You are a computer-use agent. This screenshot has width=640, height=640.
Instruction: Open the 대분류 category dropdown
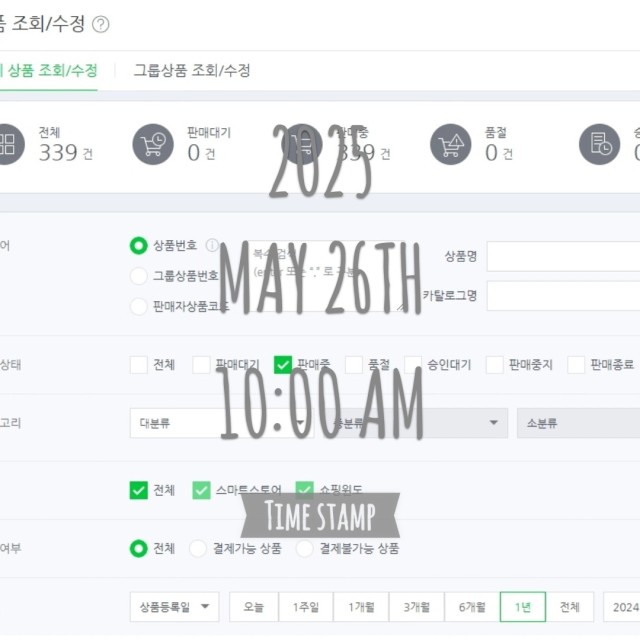click(x=222, y=423)
